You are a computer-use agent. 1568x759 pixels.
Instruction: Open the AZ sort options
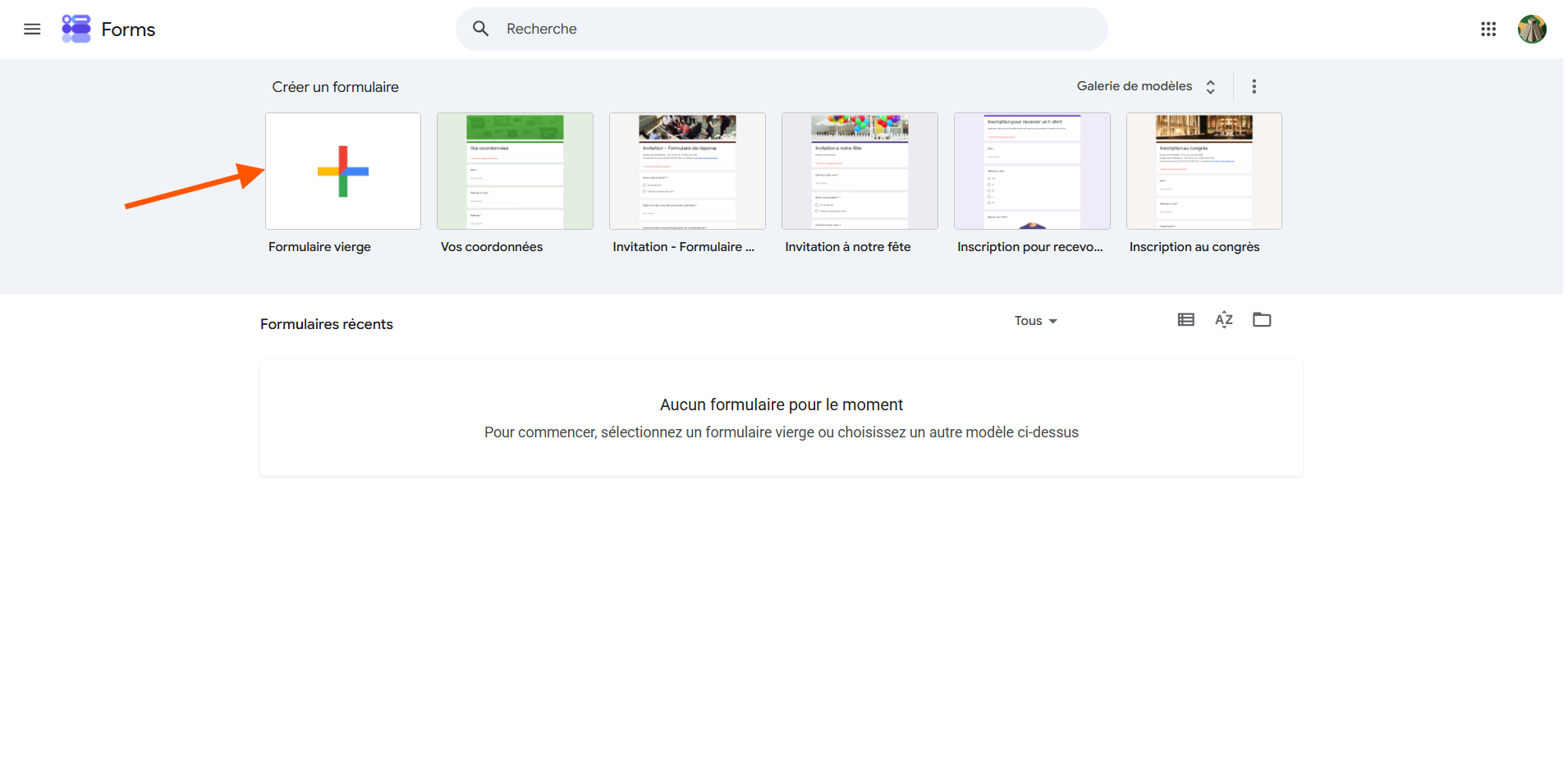point(1224,320)
